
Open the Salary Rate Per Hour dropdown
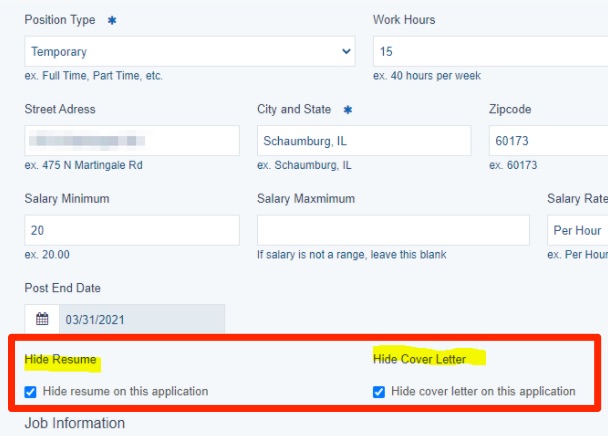click(x=577, y=230)
